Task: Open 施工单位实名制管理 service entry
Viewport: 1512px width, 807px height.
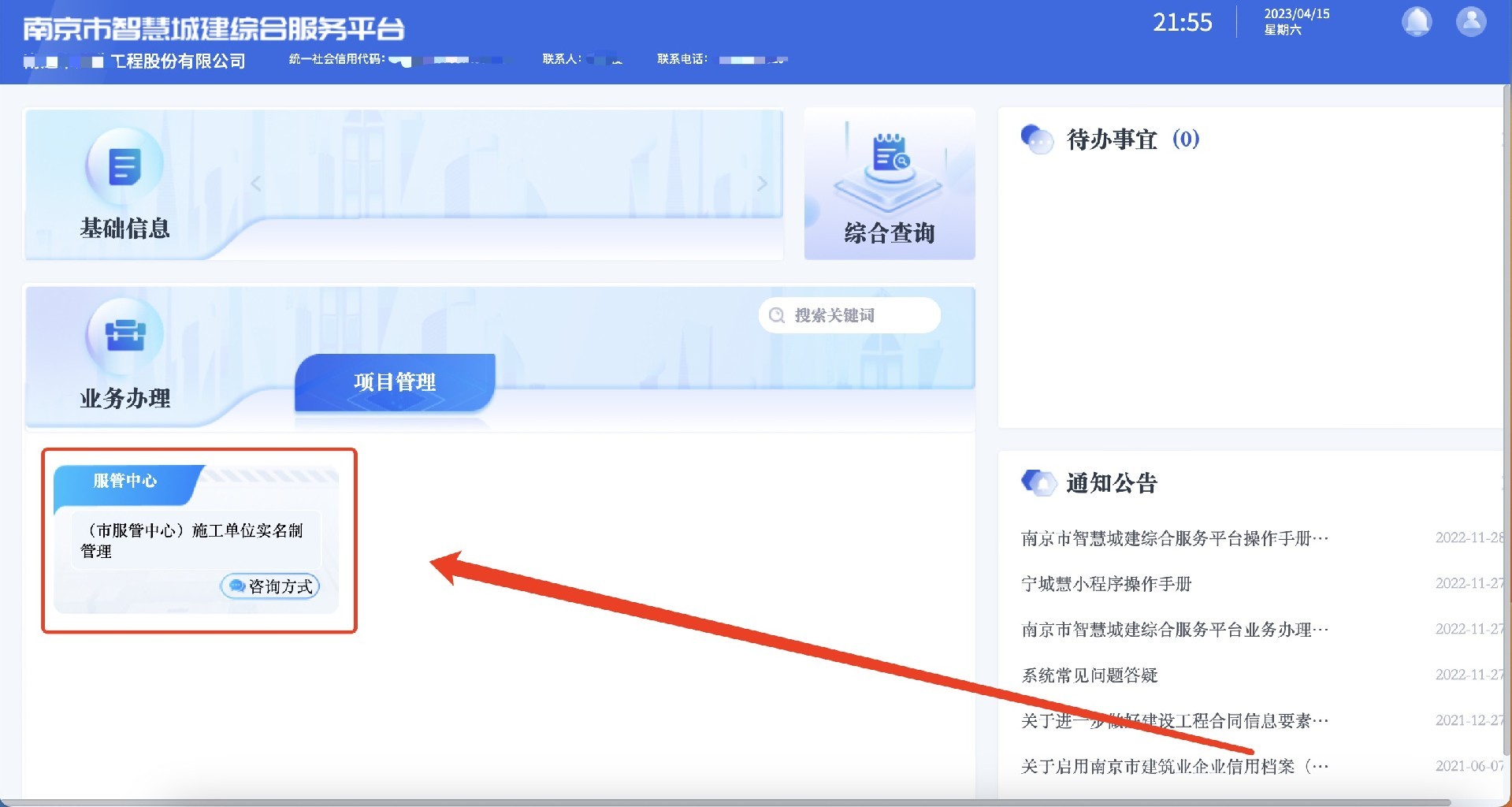Action: (192, 541)
